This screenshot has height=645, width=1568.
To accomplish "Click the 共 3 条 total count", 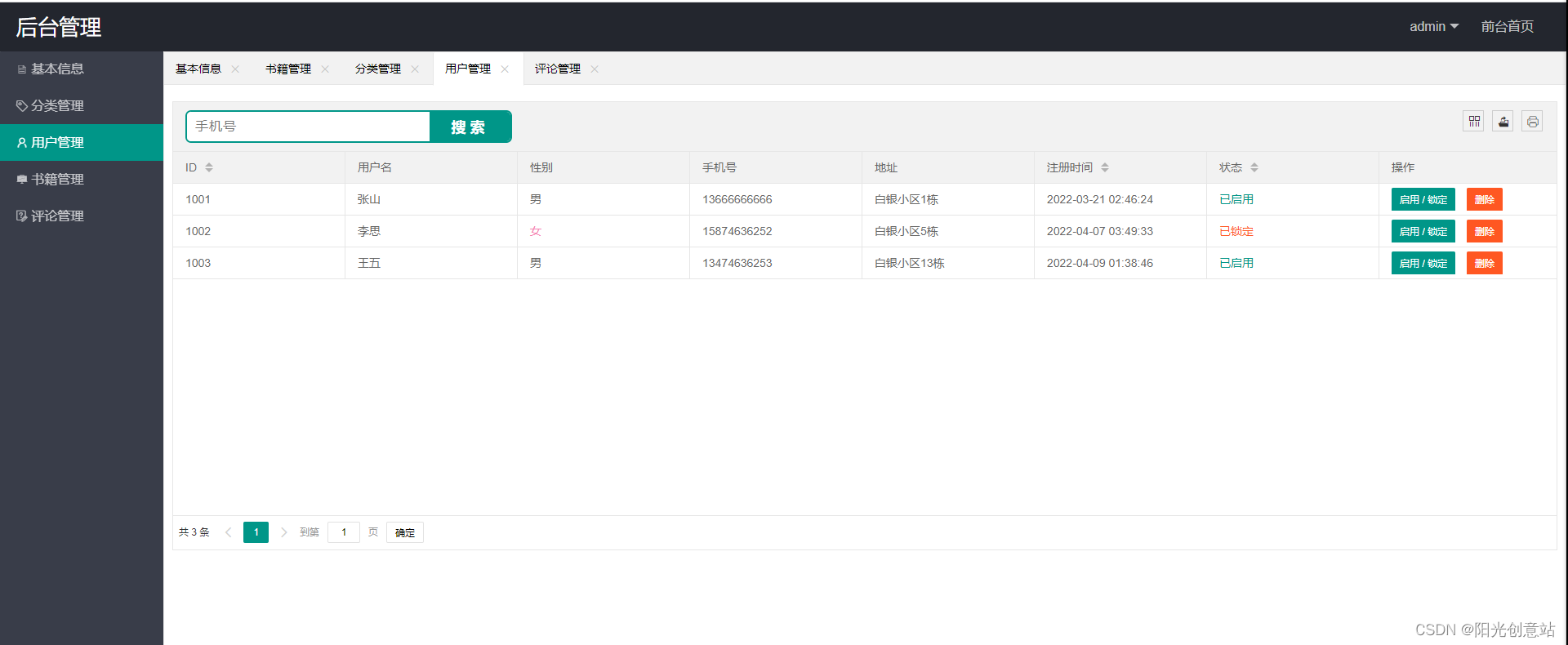I will 194,532.
